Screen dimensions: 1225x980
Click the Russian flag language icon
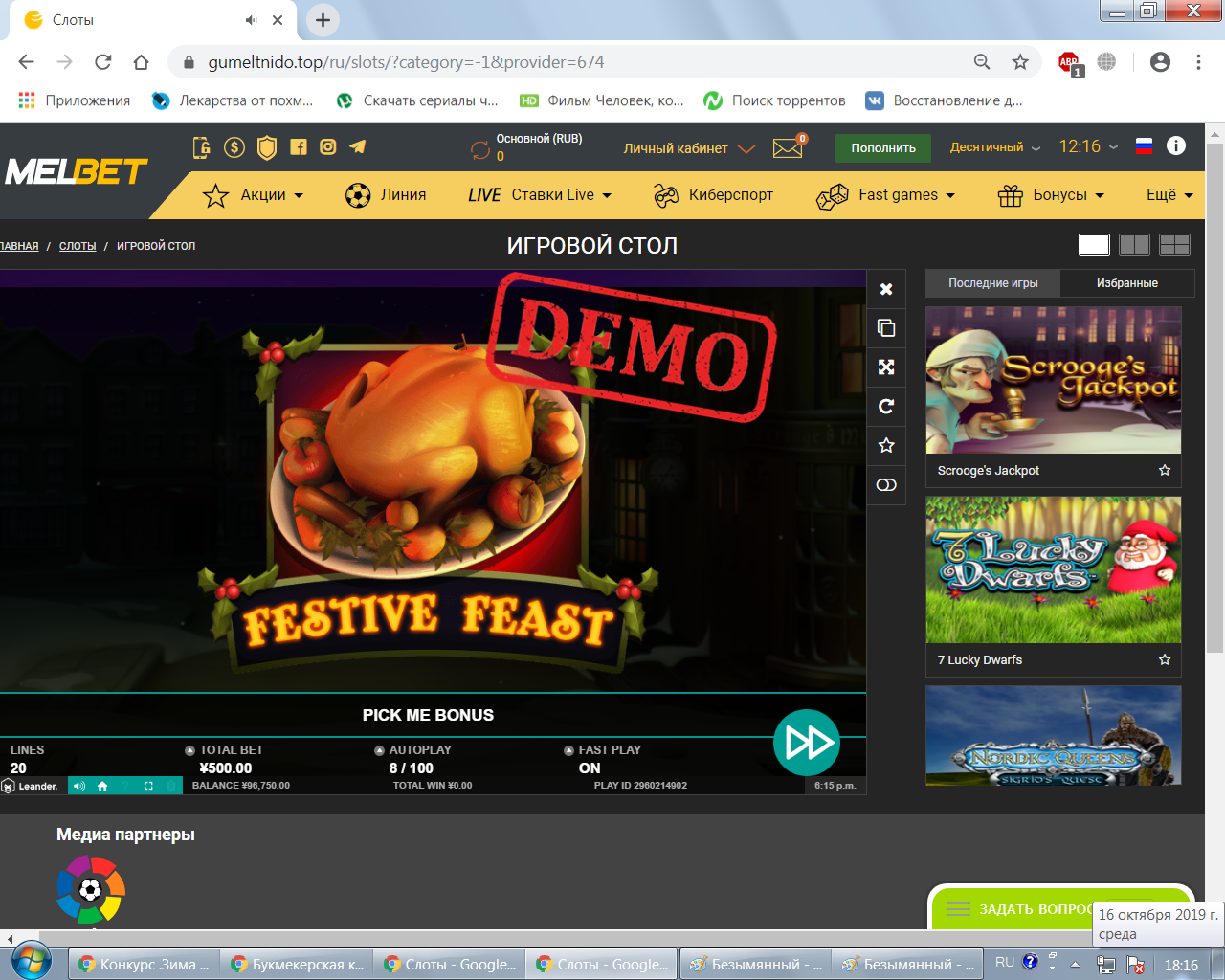1144,146
